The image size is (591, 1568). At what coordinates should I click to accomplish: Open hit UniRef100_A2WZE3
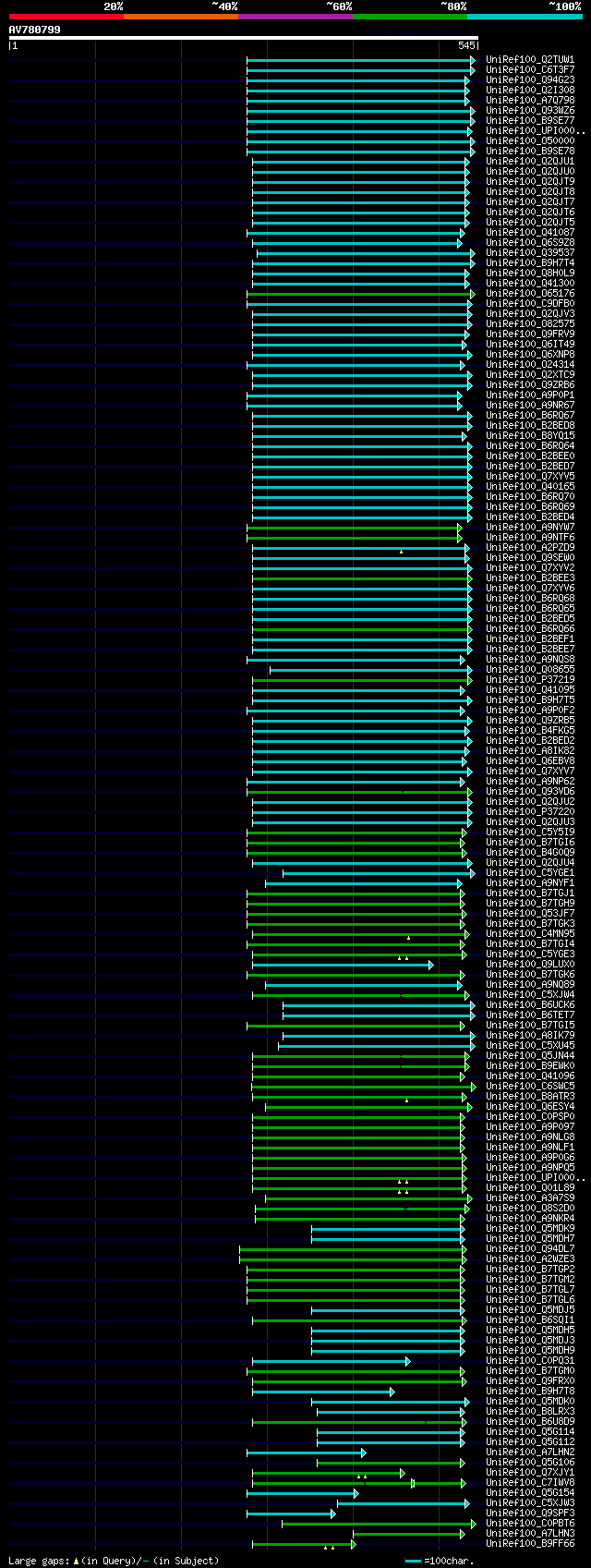(x=530, y=1258)
